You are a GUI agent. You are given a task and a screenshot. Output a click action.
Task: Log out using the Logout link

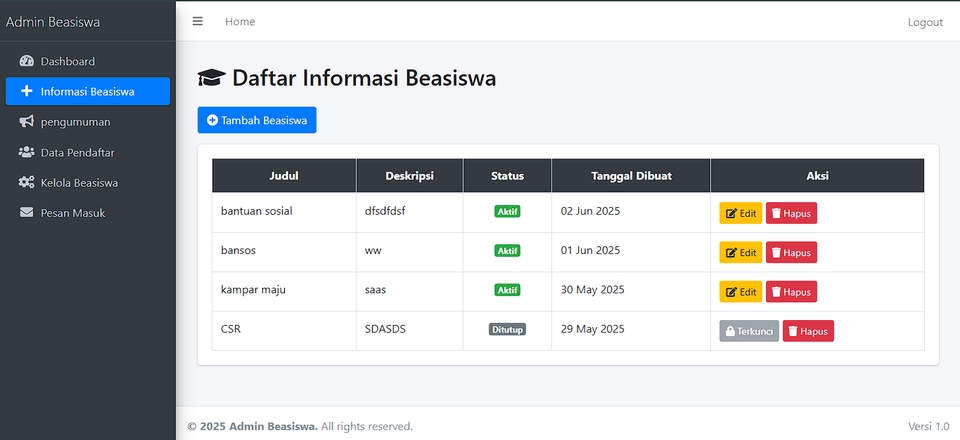coord(925,22)
